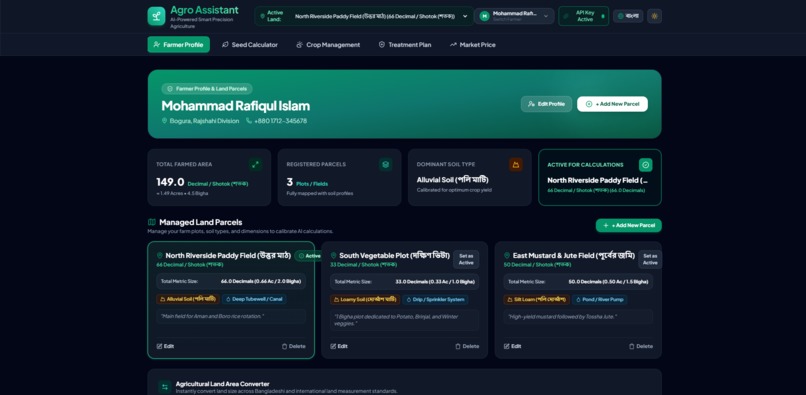Click the Total Farmed Area expand arrows icon
806x395 pixels.
(x=255, y=165)
